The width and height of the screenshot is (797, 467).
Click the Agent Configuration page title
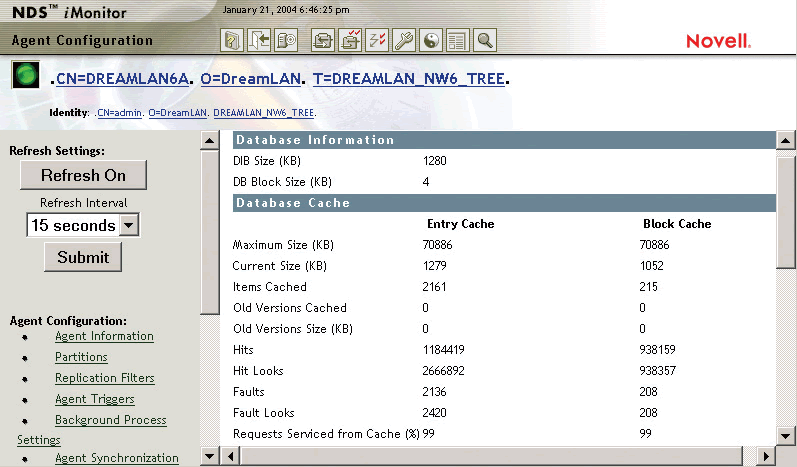coord(82,41)
